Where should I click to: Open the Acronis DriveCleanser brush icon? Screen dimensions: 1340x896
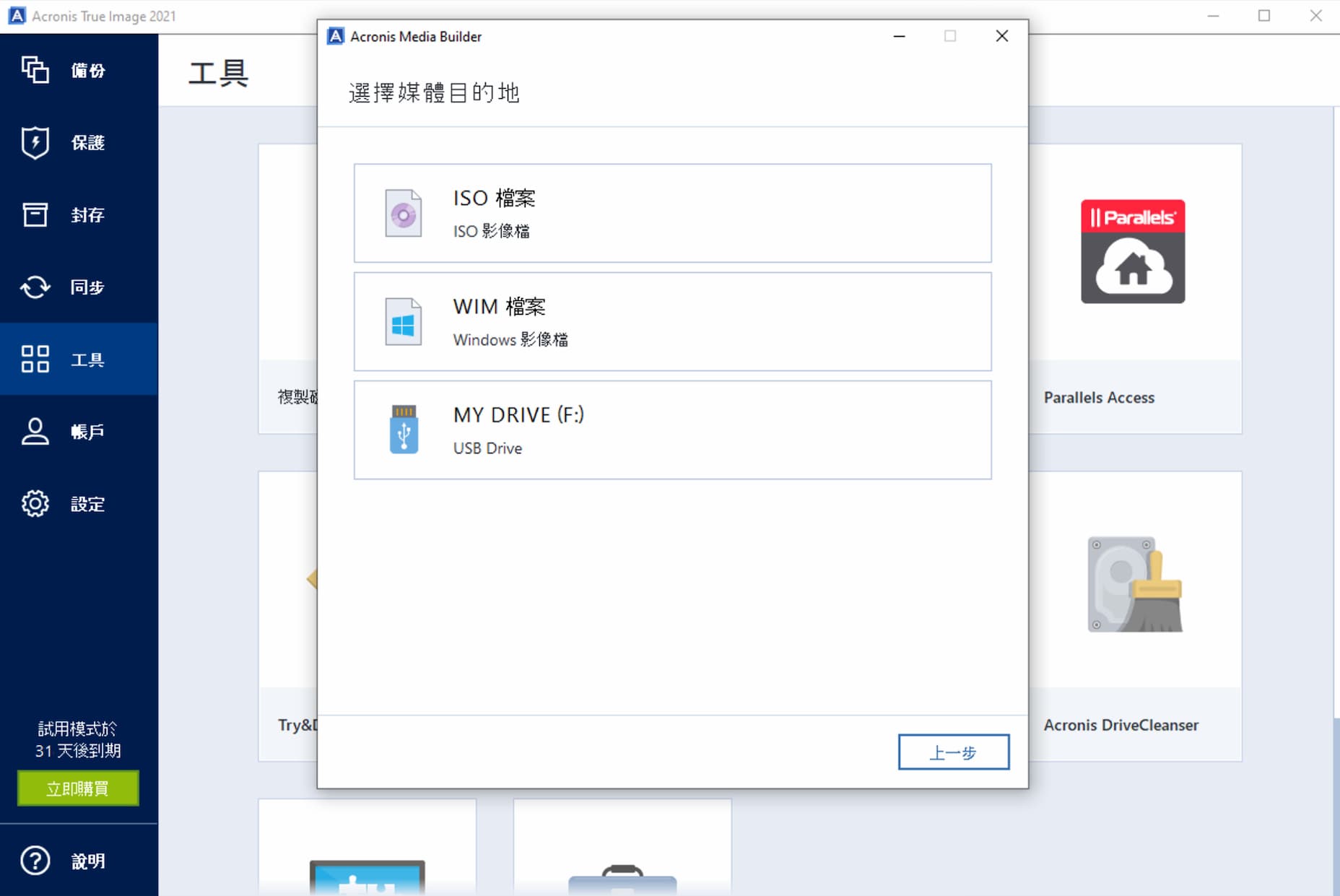tap(1134, 584)
